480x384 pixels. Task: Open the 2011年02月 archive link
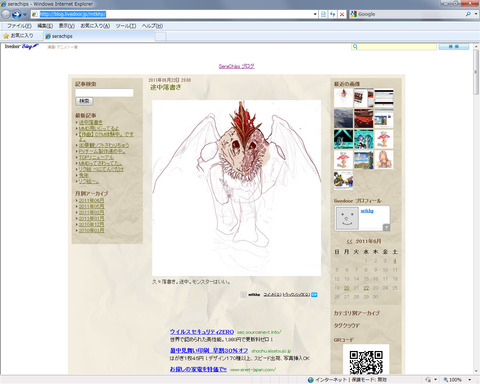pos(91,212)
